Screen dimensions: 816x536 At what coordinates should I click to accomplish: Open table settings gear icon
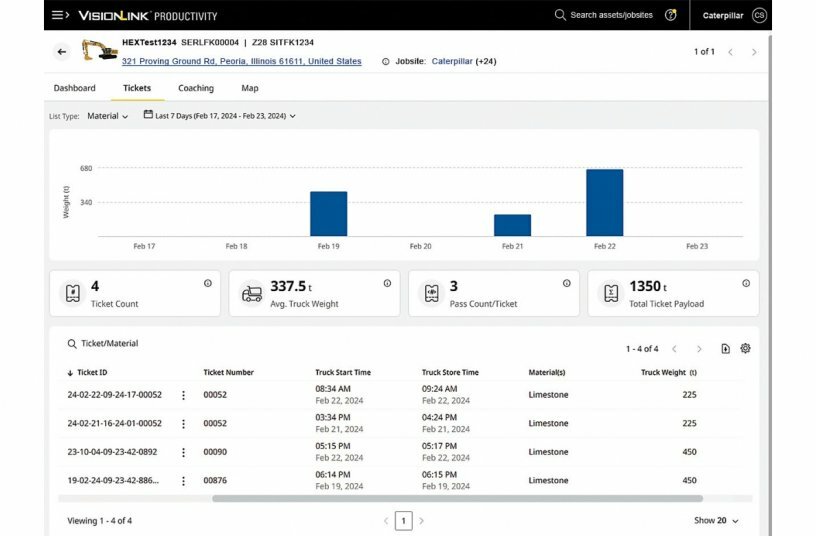point(745,349)
